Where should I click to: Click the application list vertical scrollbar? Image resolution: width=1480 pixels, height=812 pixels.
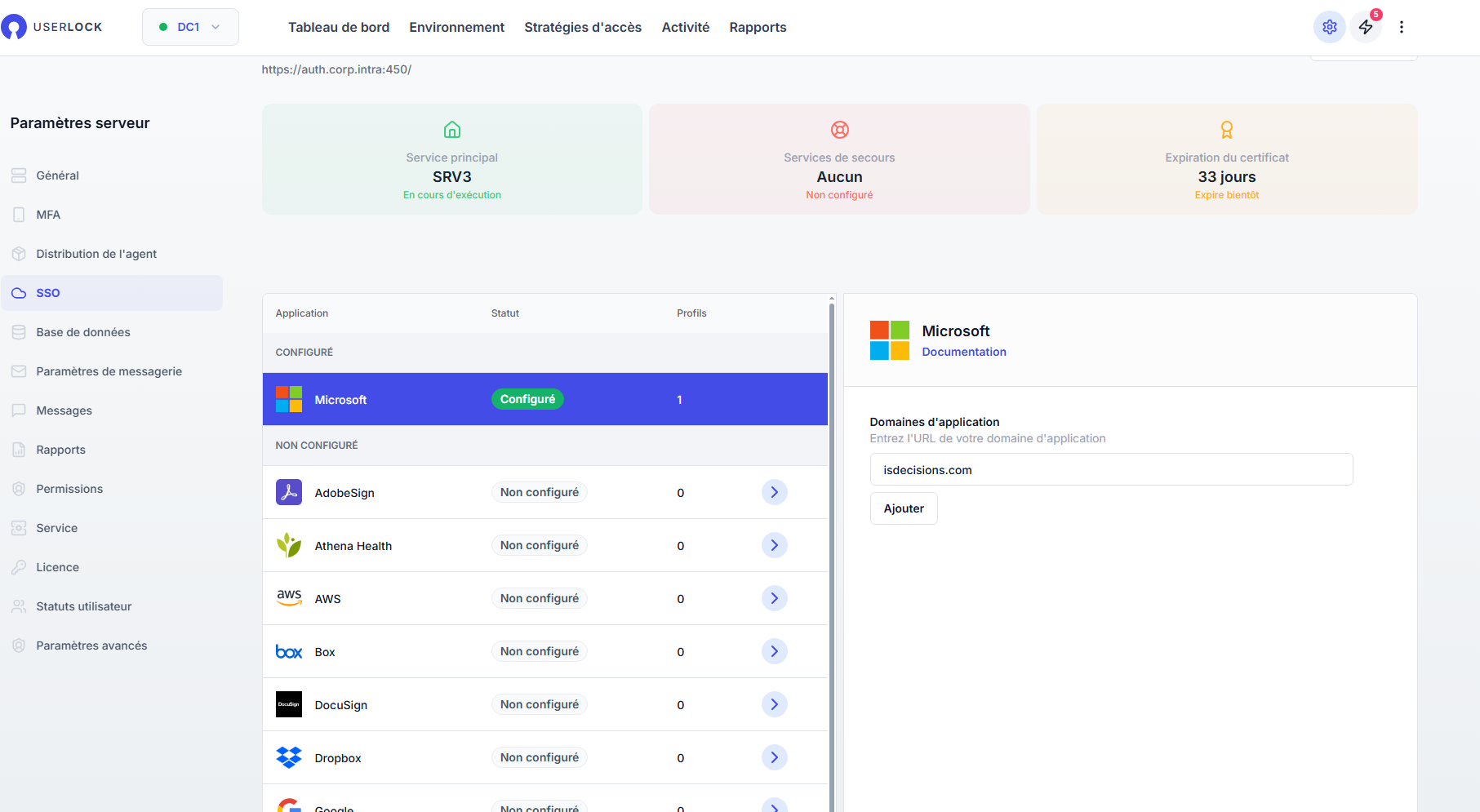pos(832,555)
